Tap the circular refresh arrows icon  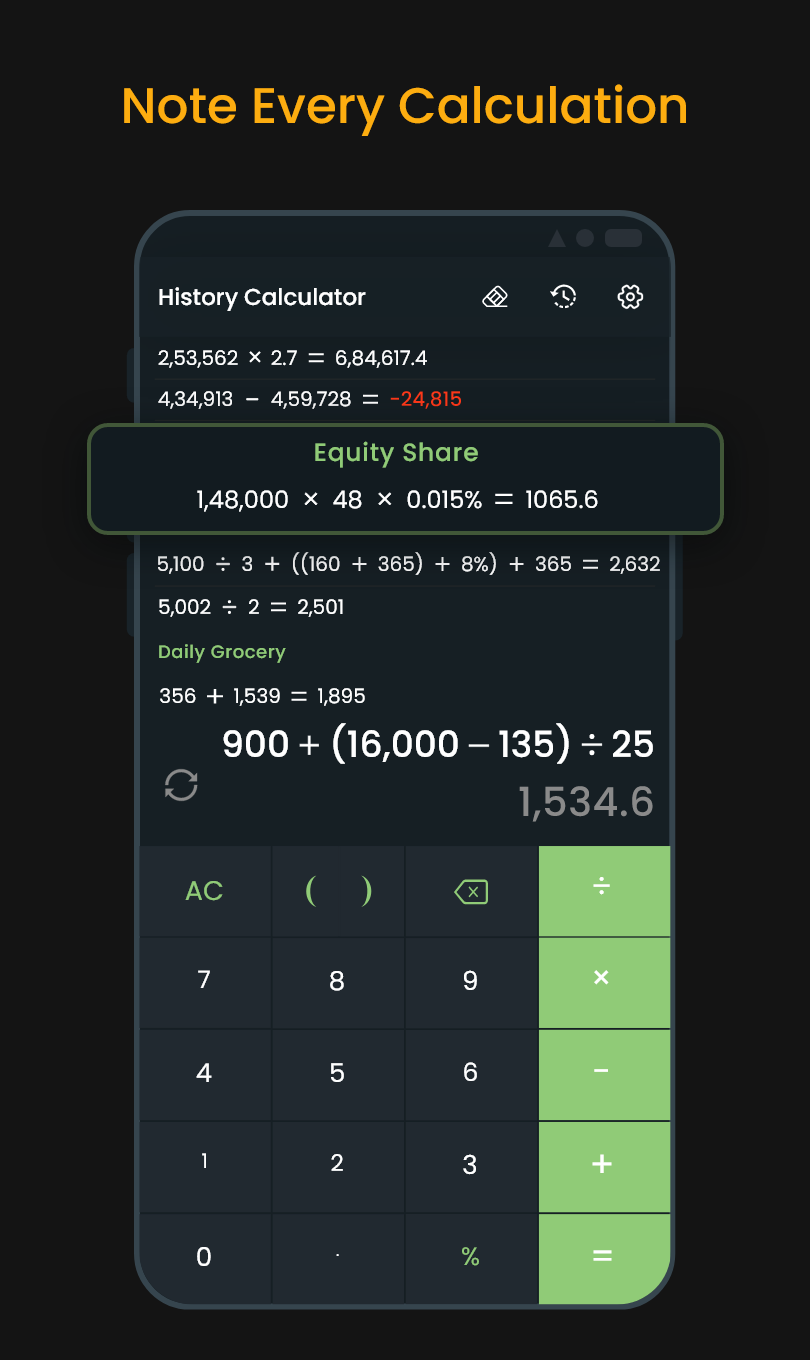point(181,785)
